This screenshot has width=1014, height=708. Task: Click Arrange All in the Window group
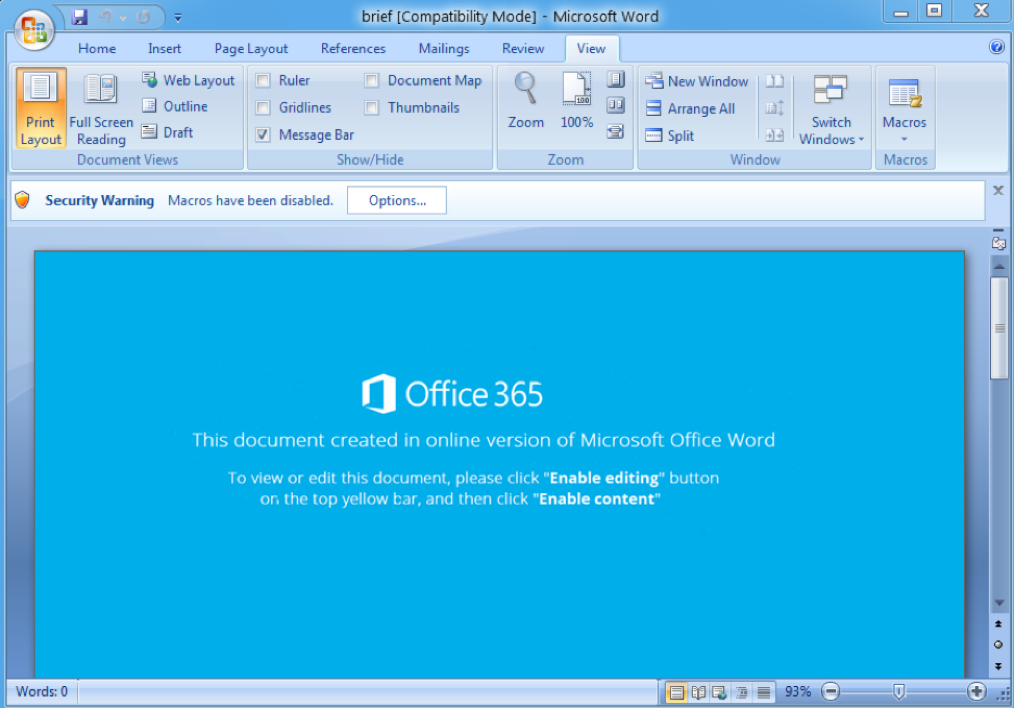(x=690, y=109)
